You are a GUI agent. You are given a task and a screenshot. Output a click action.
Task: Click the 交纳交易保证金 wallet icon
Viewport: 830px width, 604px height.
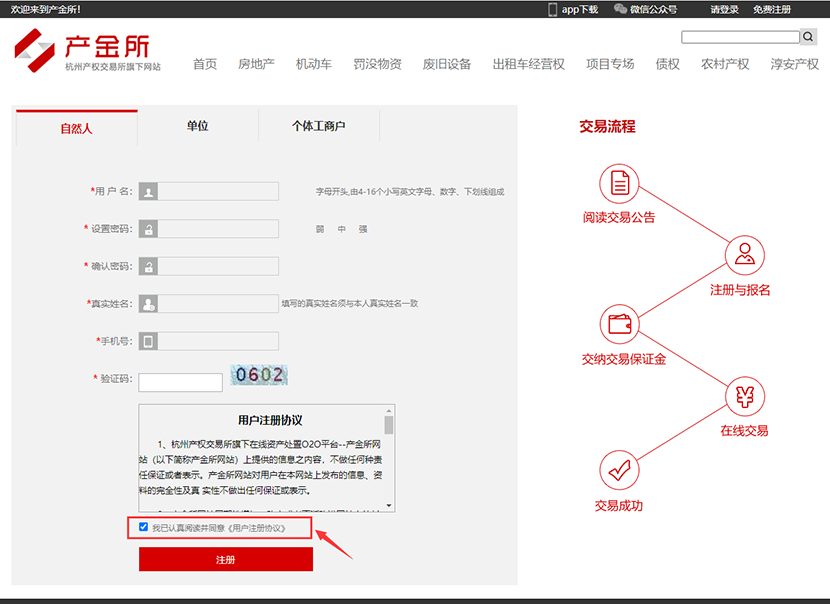[x=619, y=324]
